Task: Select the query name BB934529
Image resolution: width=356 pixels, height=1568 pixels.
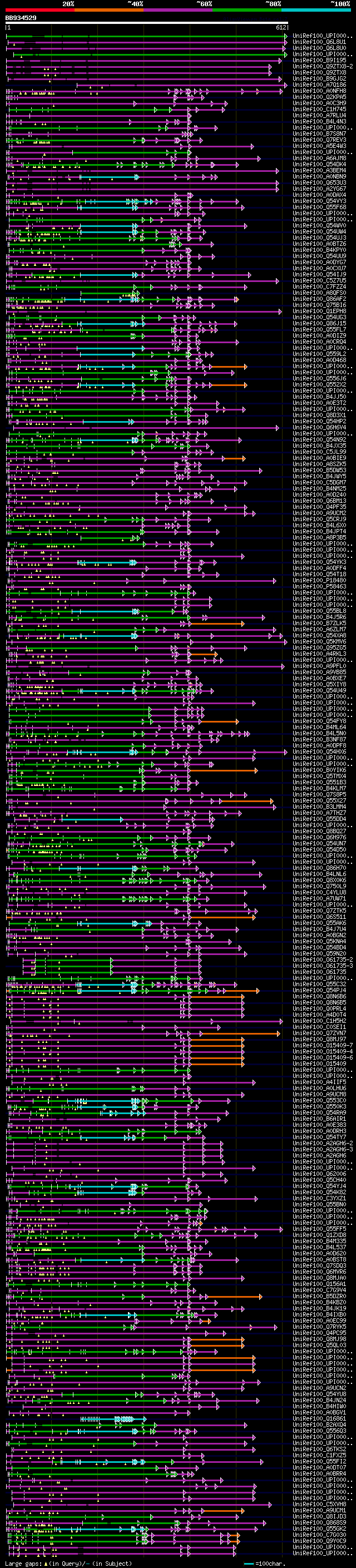Action: [21, 18]
